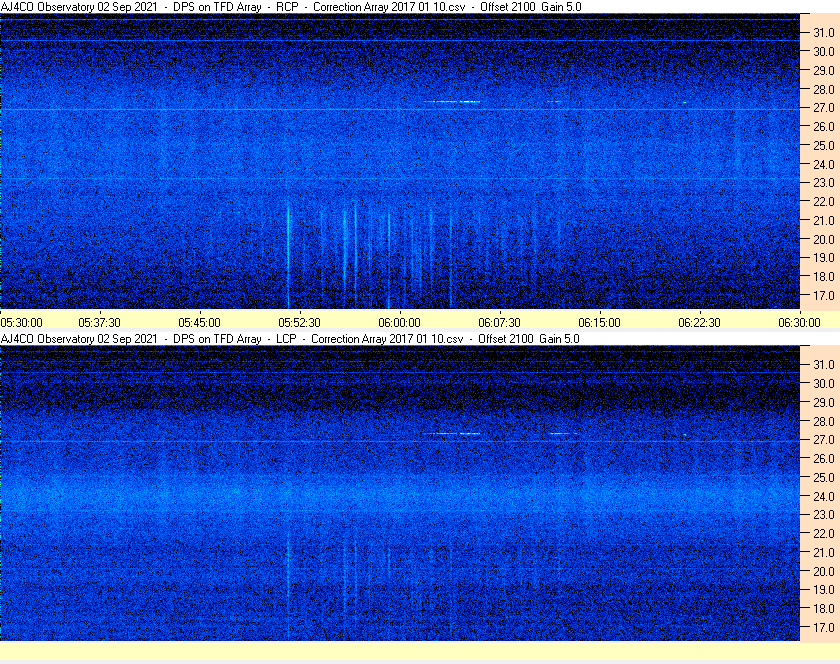Select the 29.0 frequency label on RCP panel
This screenshot has height=664, width=840.
(824, 70)
